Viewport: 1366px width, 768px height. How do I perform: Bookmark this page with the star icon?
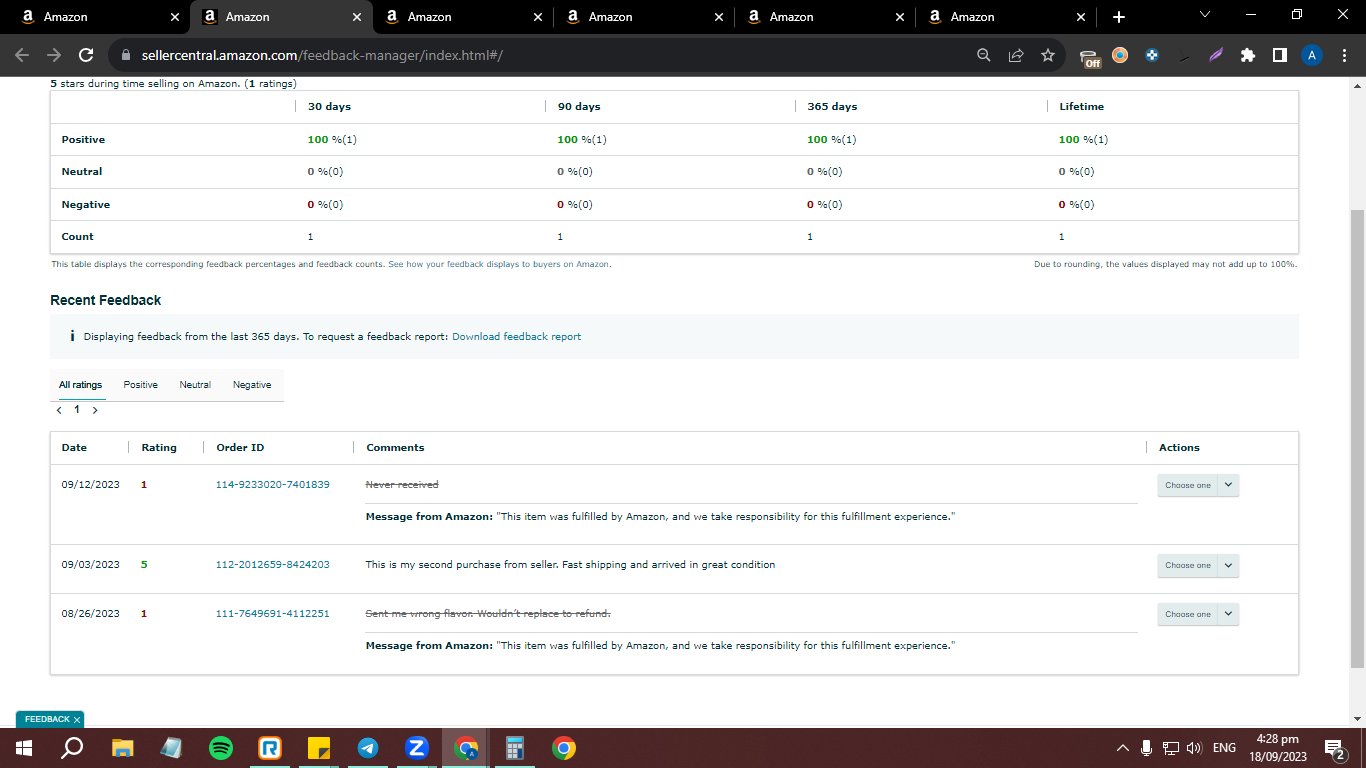coord(1048,55)
